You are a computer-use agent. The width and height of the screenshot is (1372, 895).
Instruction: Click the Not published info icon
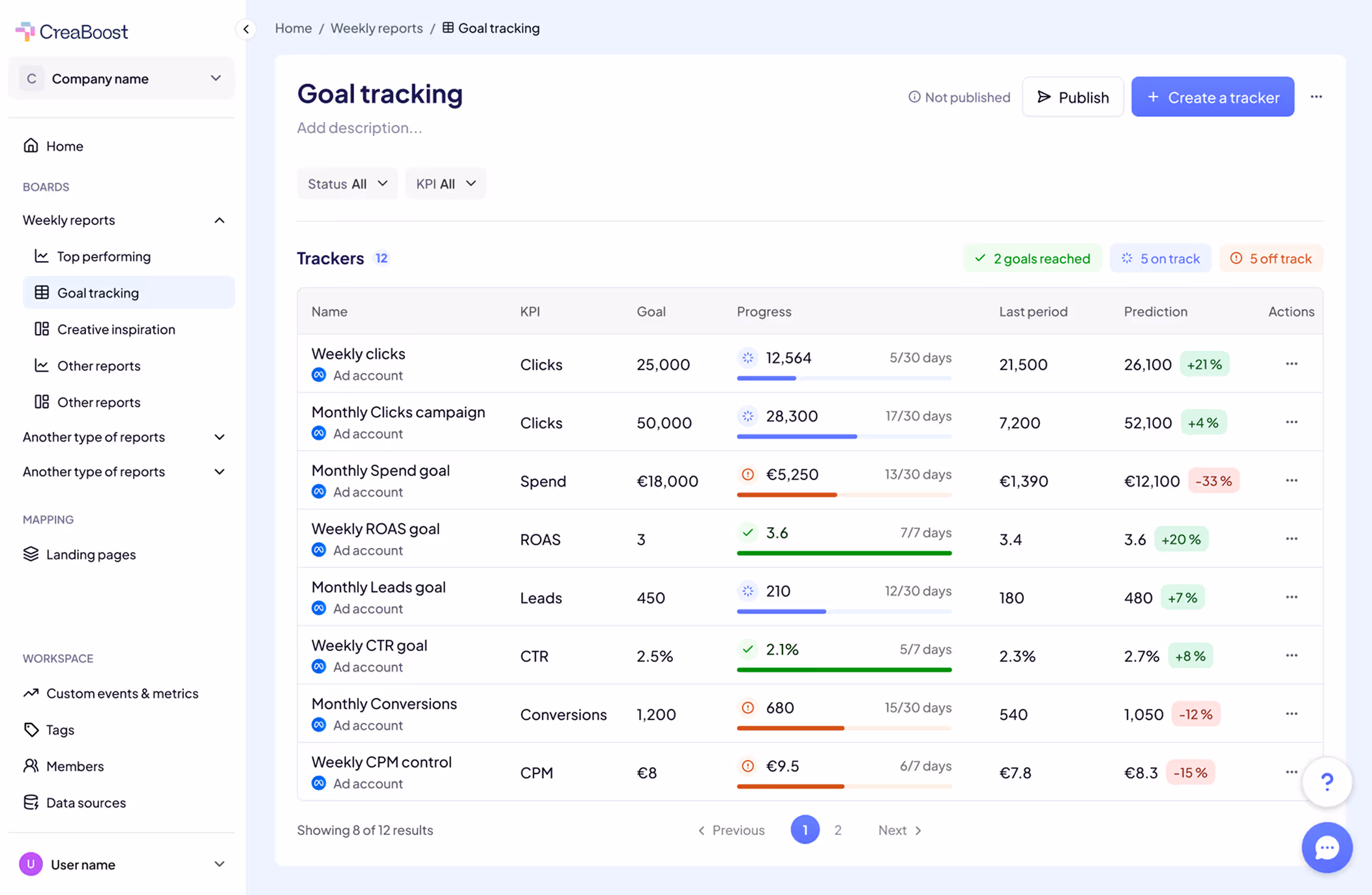point(914,97)
